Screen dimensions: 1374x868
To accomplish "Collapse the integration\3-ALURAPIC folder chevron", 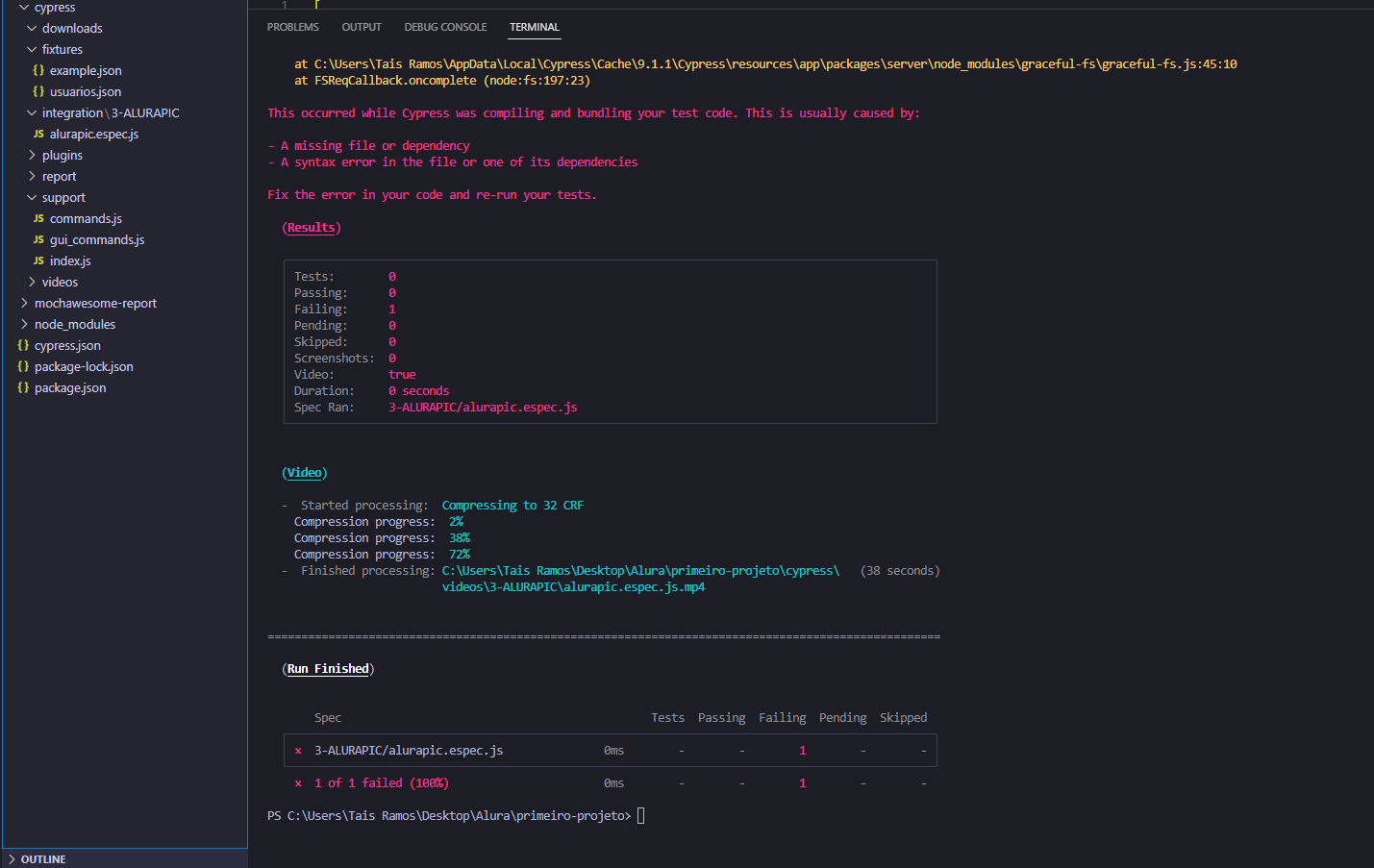I will tap(32, 112).
